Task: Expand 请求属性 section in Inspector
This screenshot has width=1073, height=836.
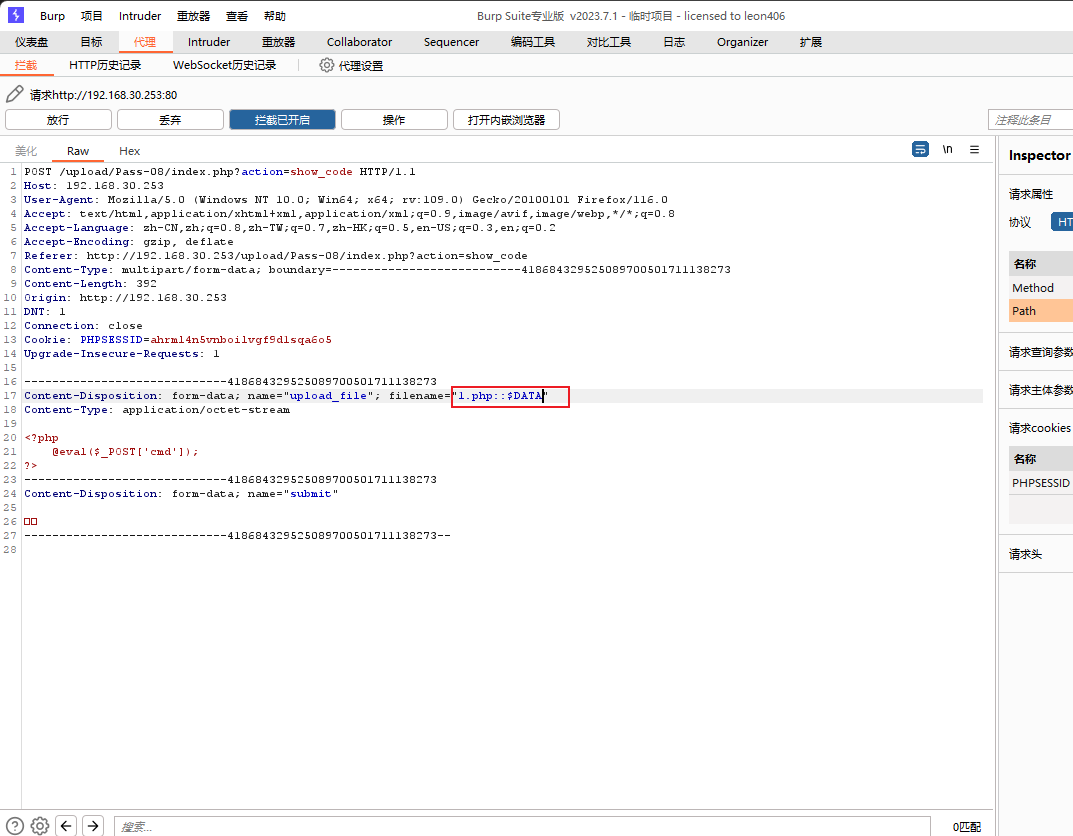Action: click(x=1031, y=194)
